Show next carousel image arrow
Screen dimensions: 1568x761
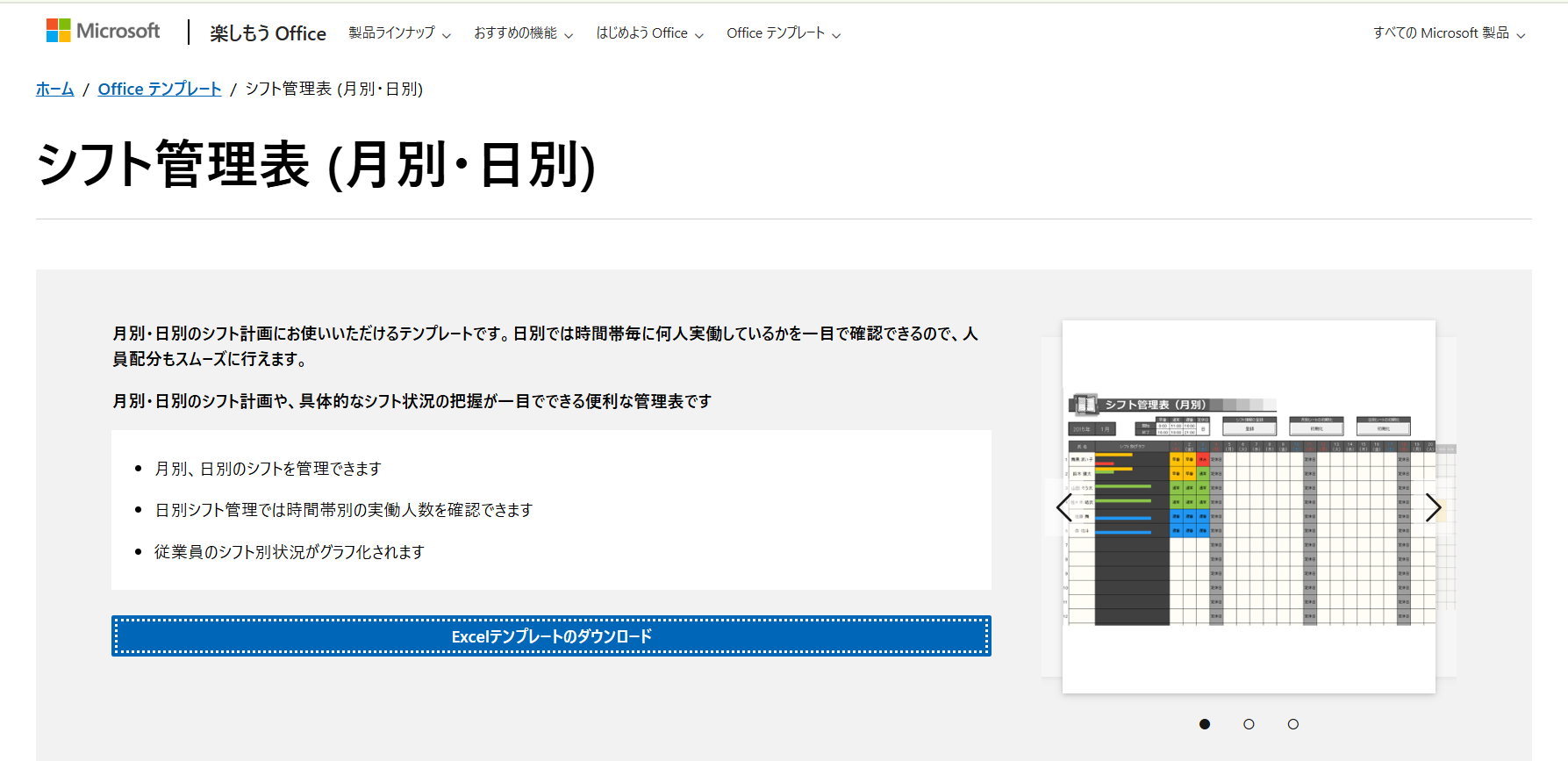(x=1433, y=507)
